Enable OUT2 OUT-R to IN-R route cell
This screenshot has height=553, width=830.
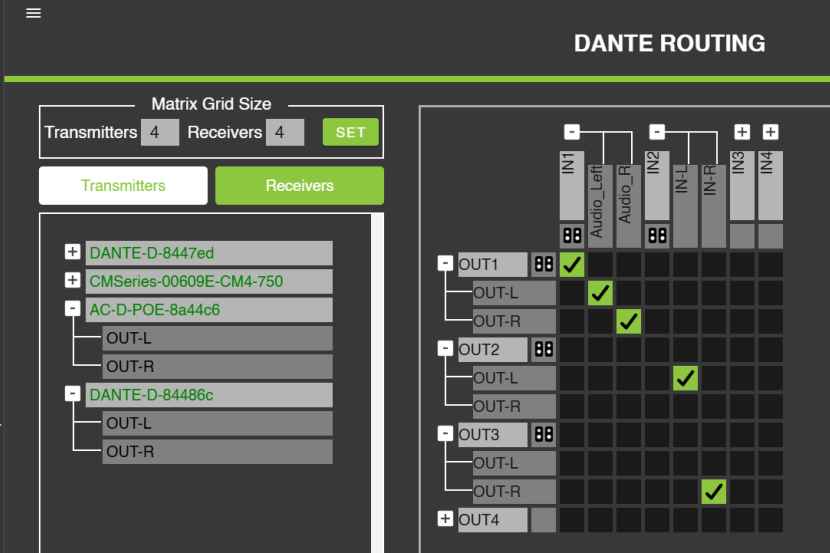(x=714, y=406)
